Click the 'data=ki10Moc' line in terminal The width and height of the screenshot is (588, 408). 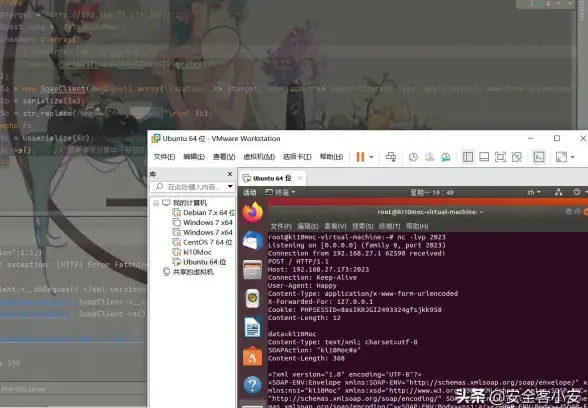tap(292, 334)
